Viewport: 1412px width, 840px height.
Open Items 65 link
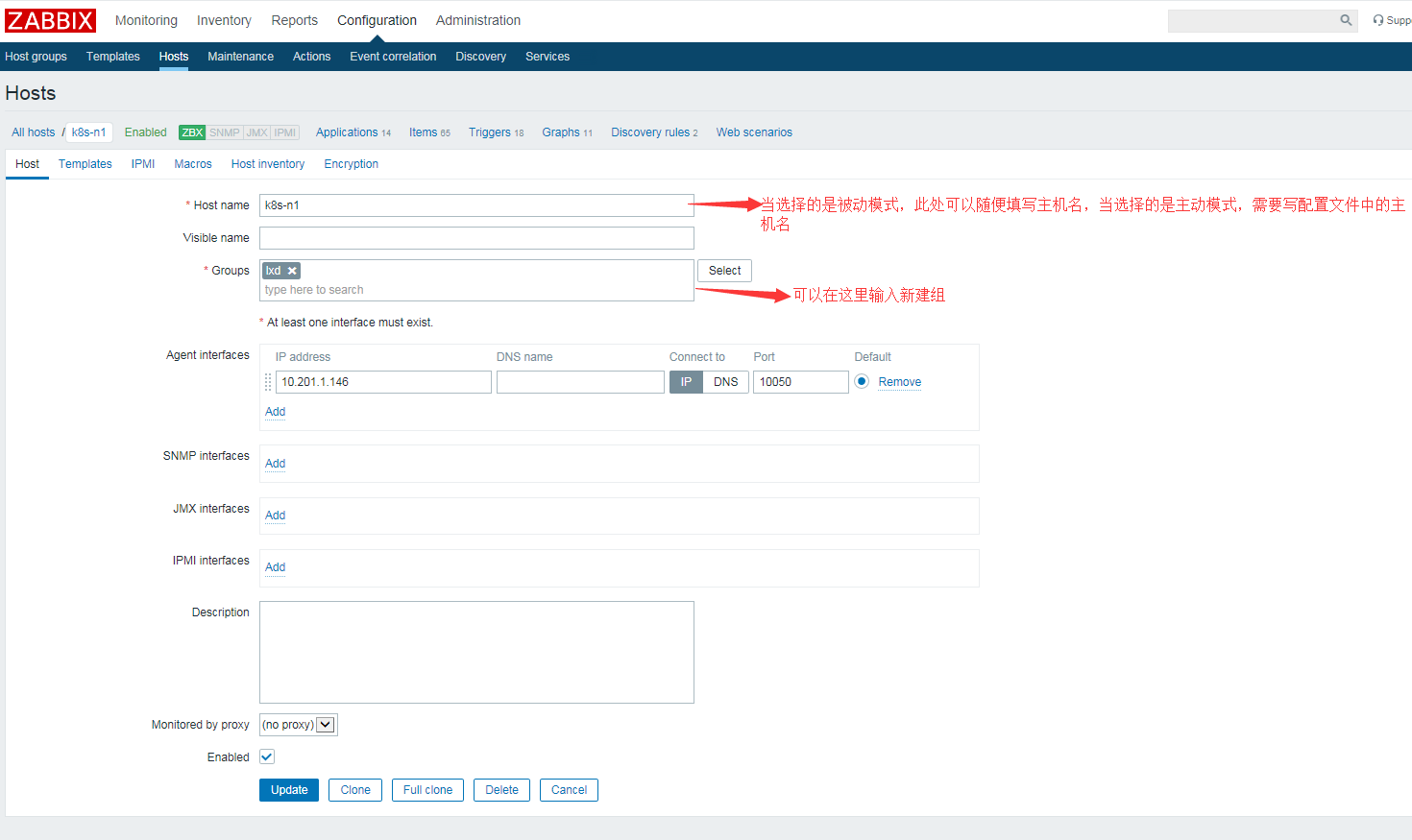click(x=429, y=132)
